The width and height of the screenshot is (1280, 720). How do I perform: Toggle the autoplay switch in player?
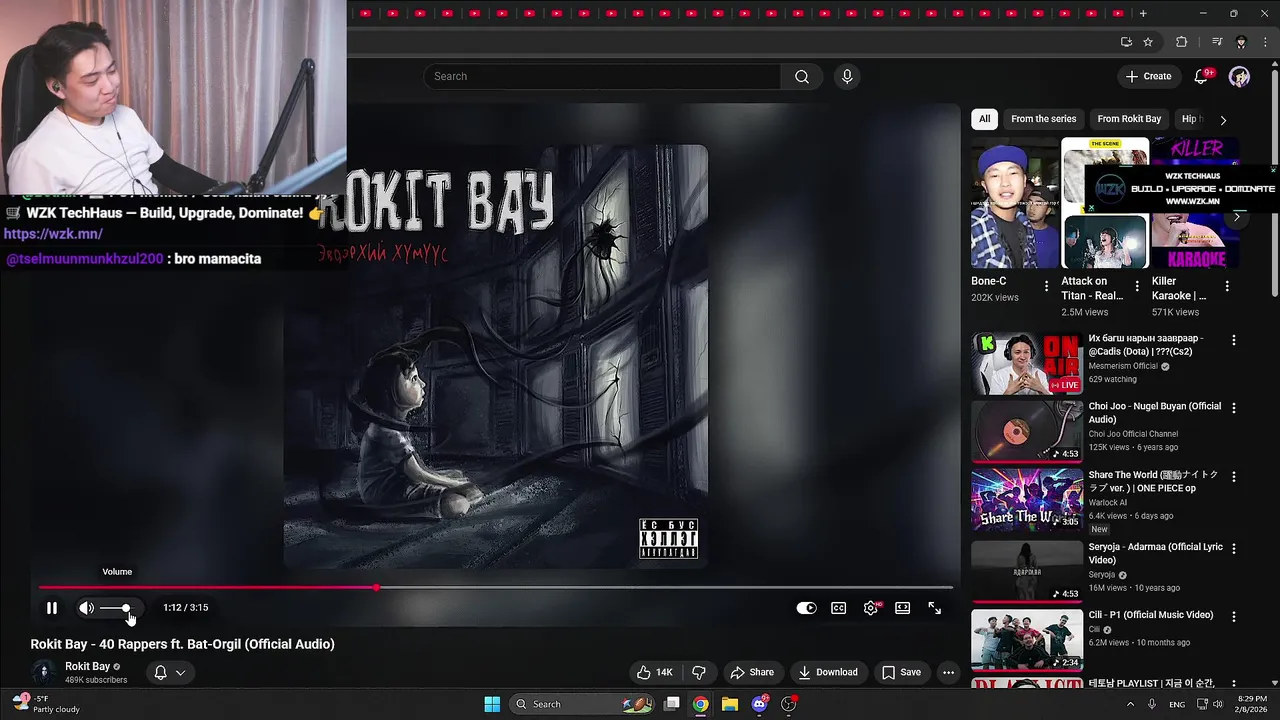806,608
